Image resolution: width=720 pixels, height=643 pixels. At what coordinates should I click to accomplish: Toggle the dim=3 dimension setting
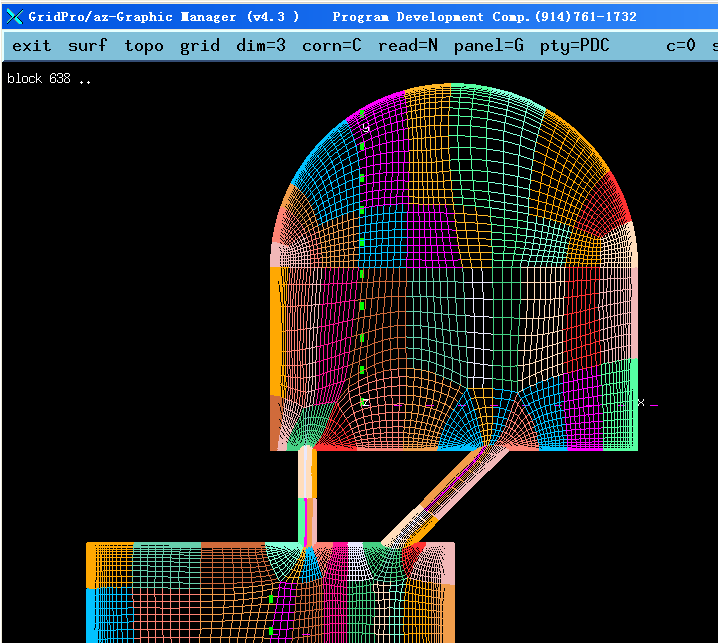pyautogui.click(x=261, y=46)
